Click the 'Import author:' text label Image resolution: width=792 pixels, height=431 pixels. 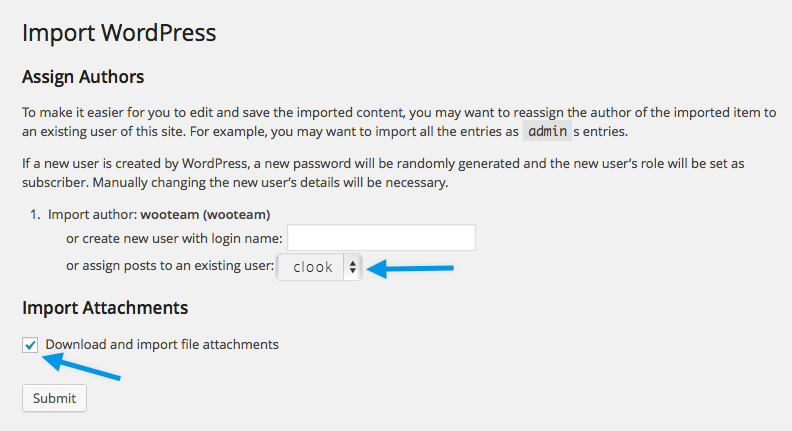[92, 214]
